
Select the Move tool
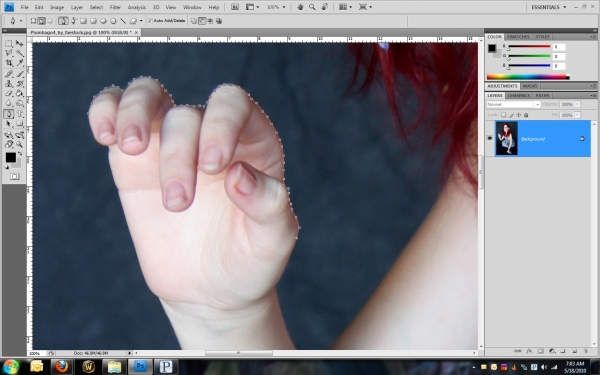coord(20,44)
